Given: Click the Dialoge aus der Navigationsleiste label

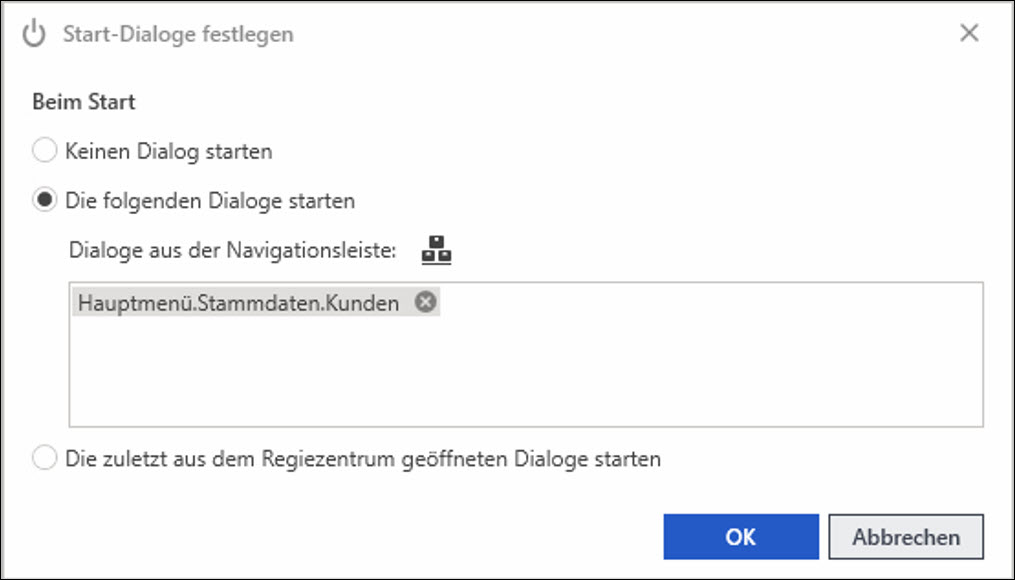Looking at the screenshot, I should click(232, 250).
